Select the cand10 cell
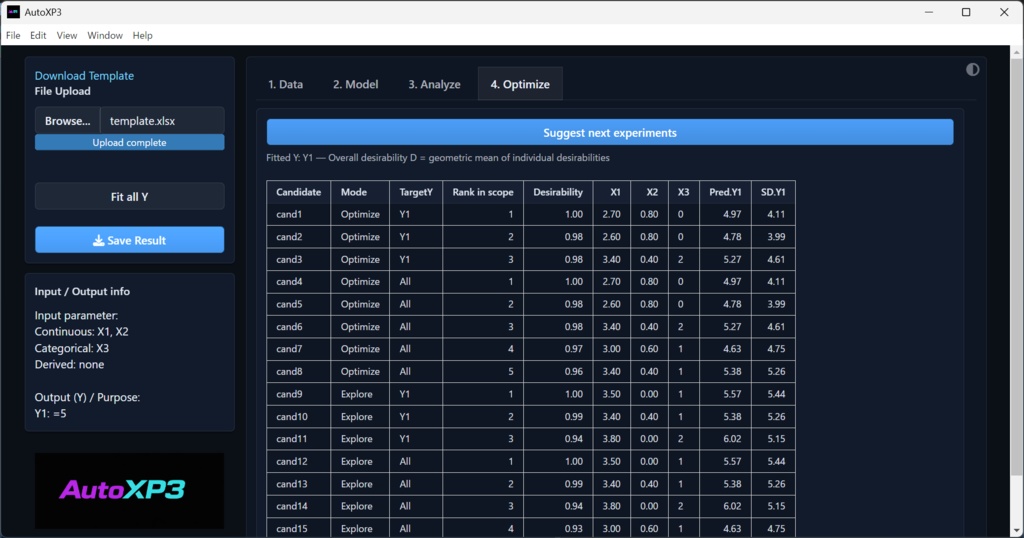 pos(298,416)
